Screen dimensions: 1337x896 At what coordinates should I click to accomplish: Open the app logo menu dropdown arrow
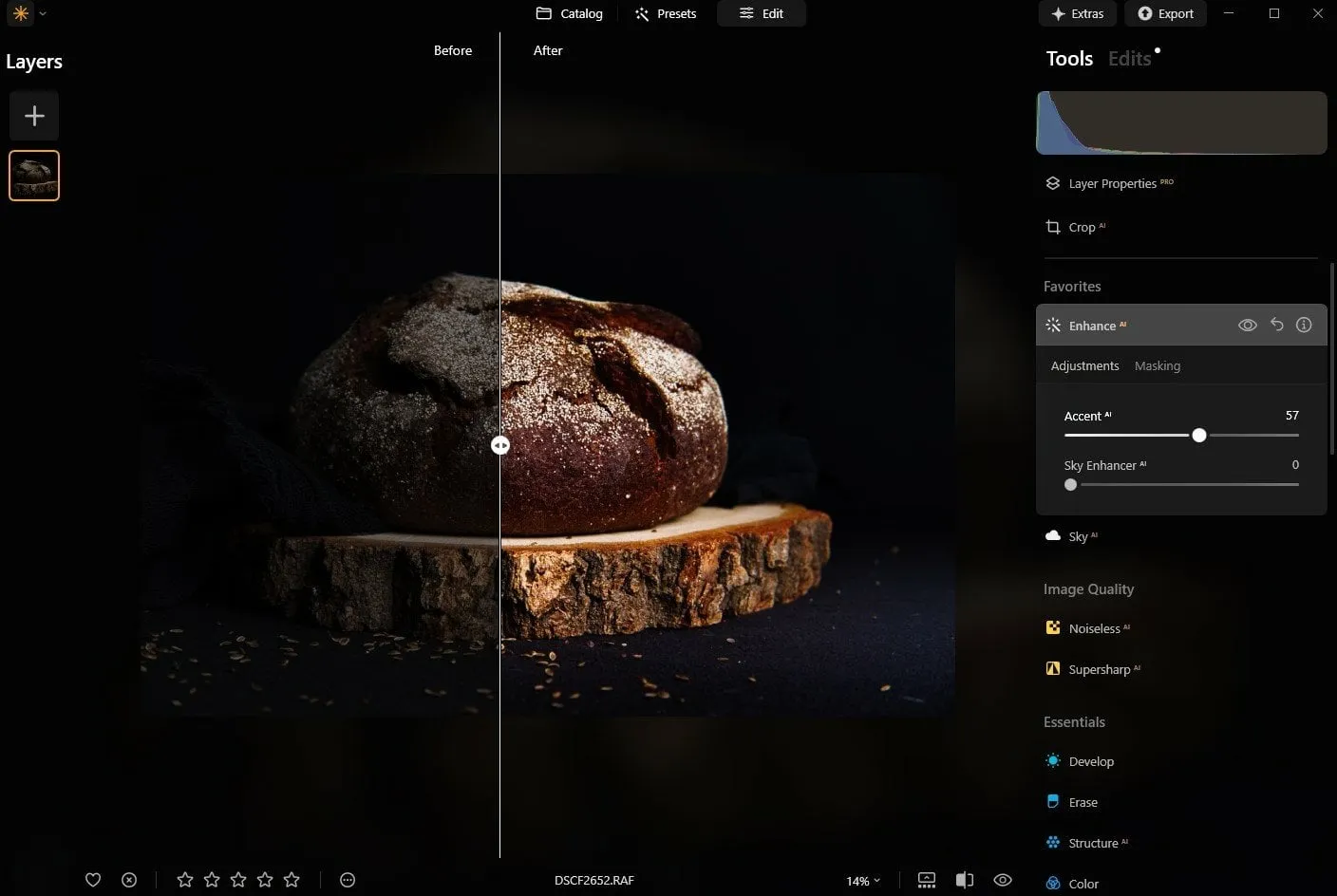[x=43, y=13]
